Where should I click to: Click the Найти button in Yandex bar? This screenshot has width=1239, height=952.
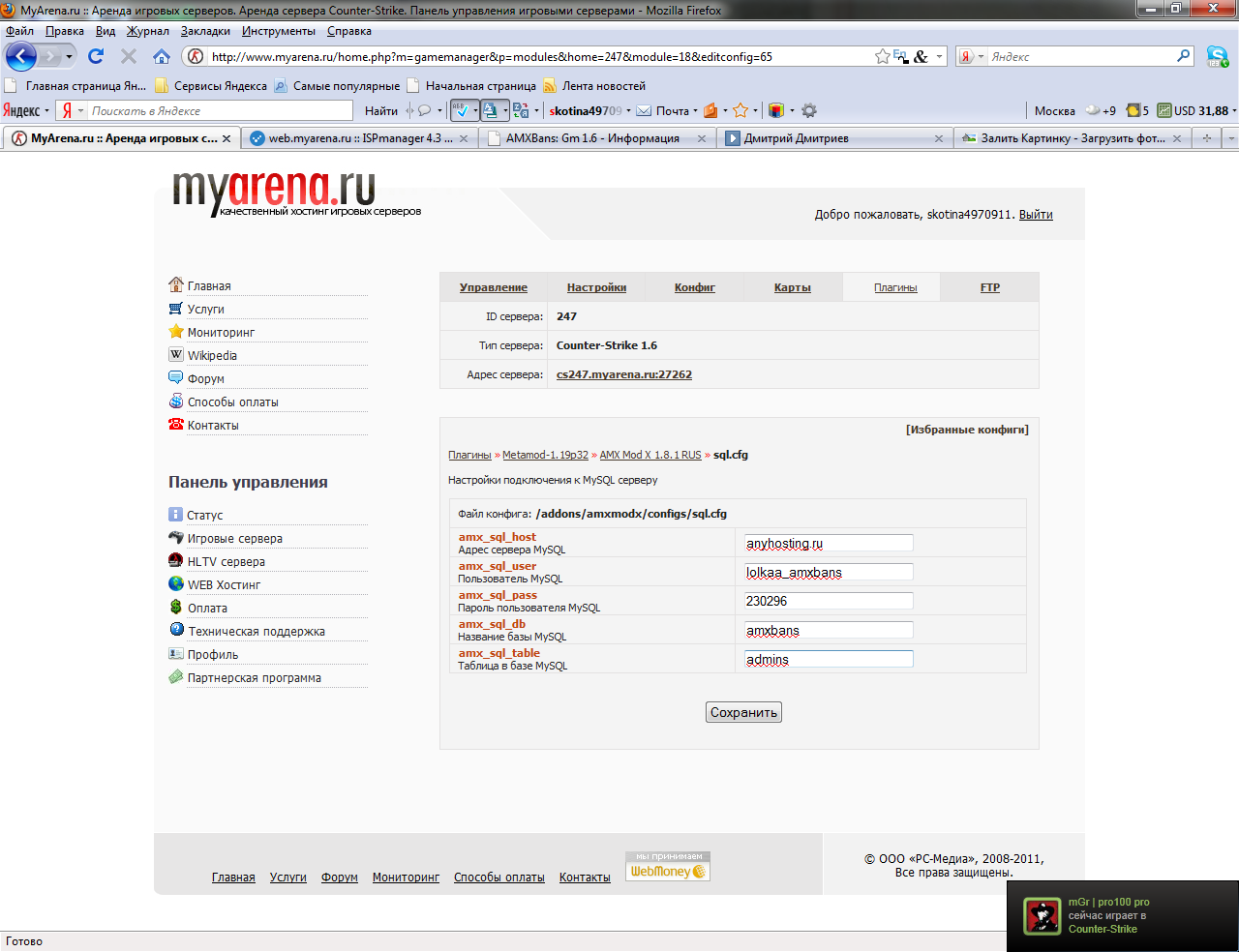381,110
